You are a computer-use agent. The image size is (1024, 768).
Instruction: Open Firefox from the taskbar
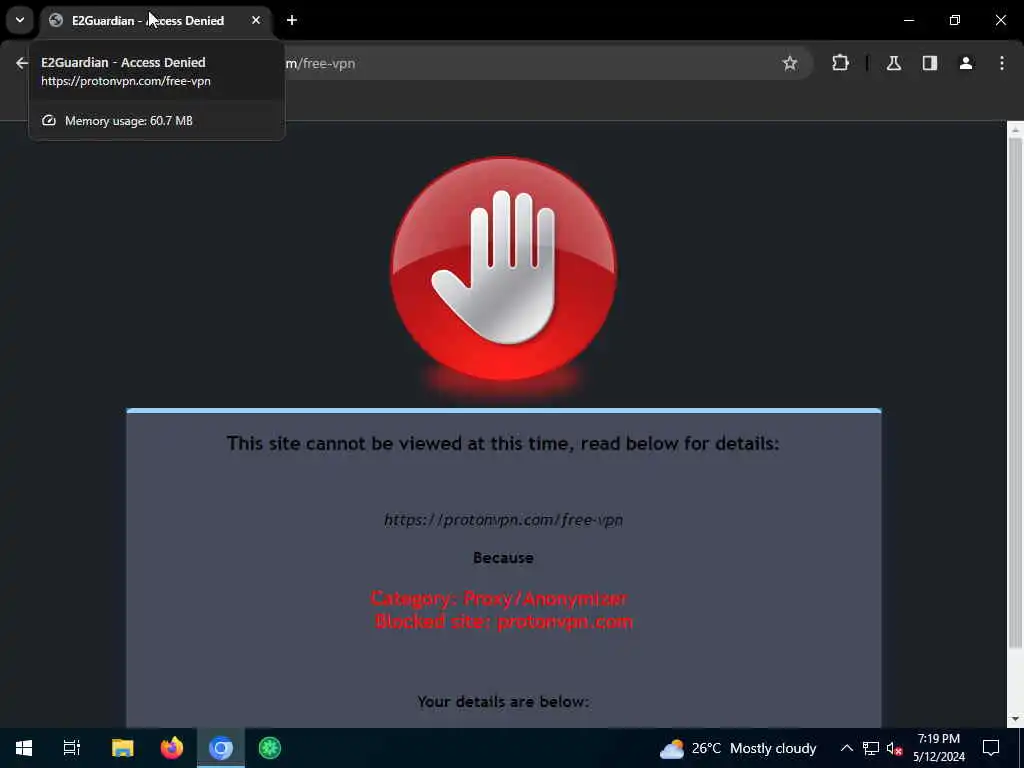click(x=172, y=748)
